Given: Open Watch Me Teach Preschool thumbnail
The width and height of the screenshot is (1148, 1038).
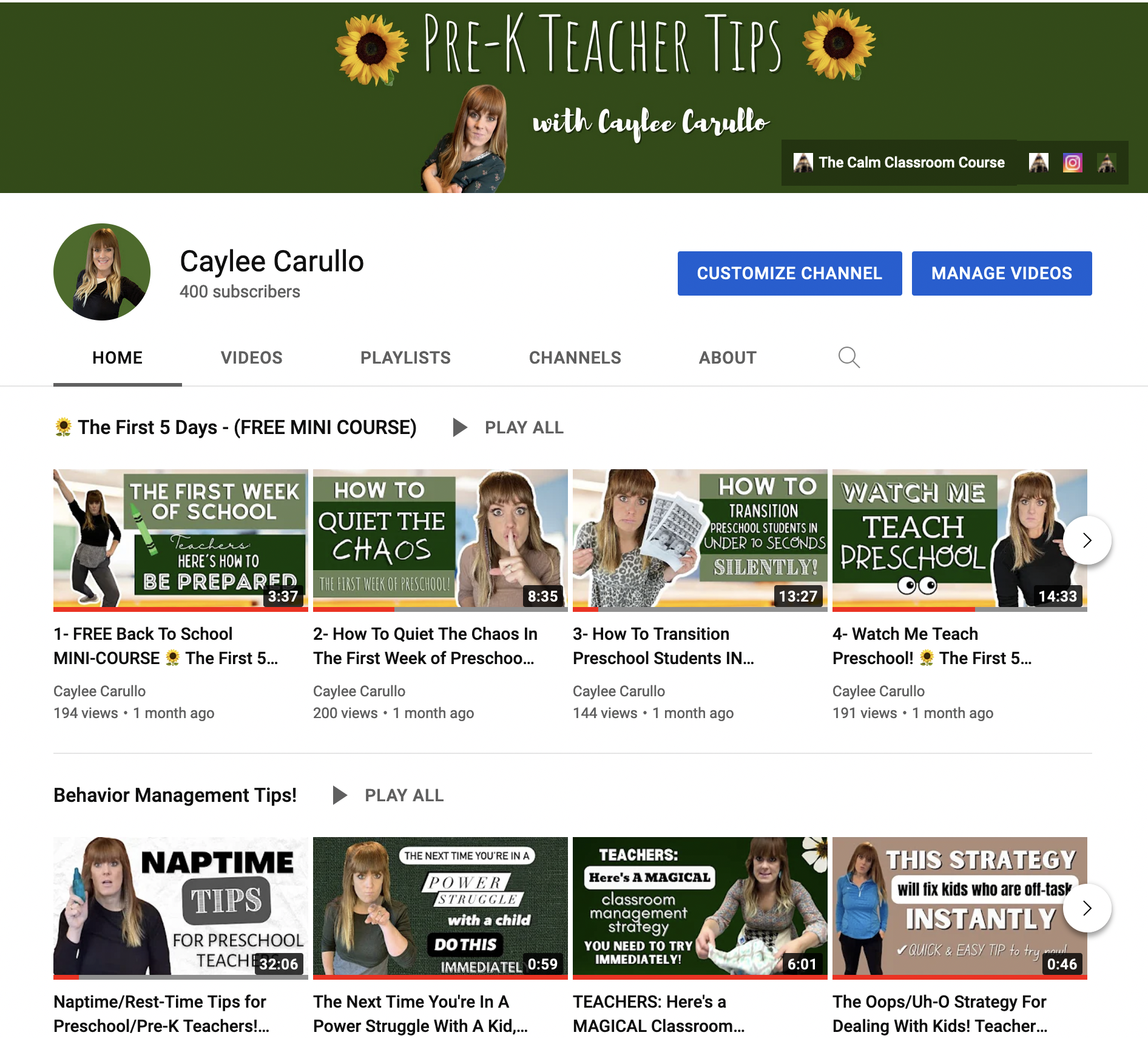Looking at the screenshot, I should point(960,540).
